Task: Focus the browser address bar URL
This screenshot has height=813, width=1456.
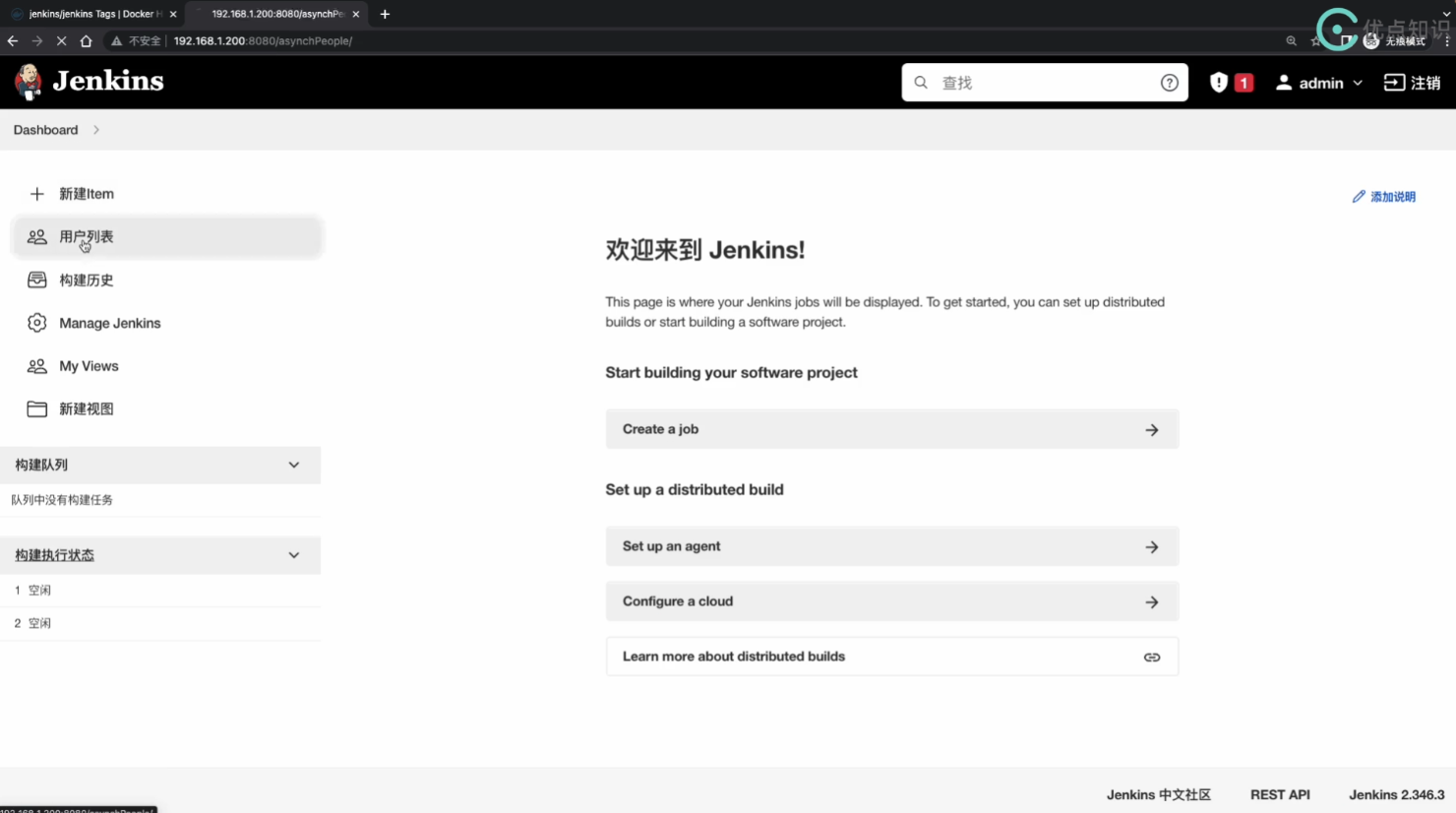Action: (263, 41)
